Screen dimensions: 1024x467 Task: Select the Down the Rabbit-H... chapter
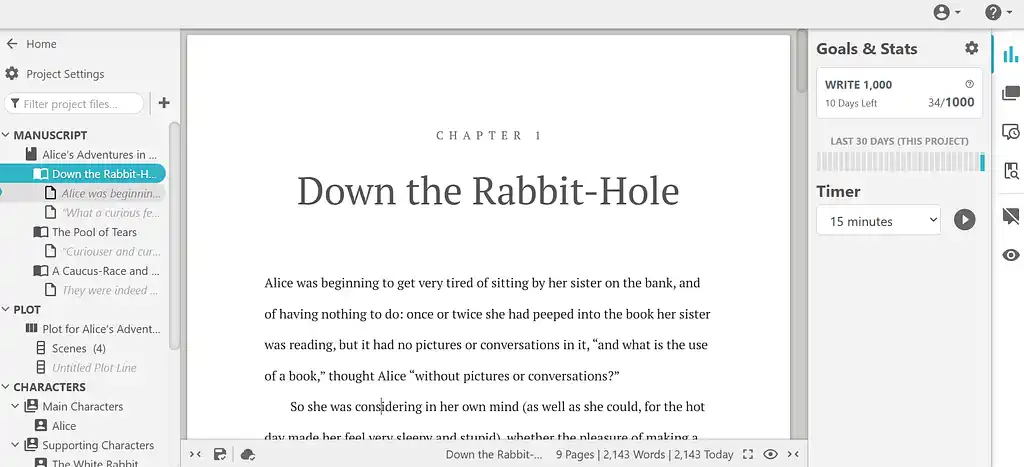tap(83, 174)
